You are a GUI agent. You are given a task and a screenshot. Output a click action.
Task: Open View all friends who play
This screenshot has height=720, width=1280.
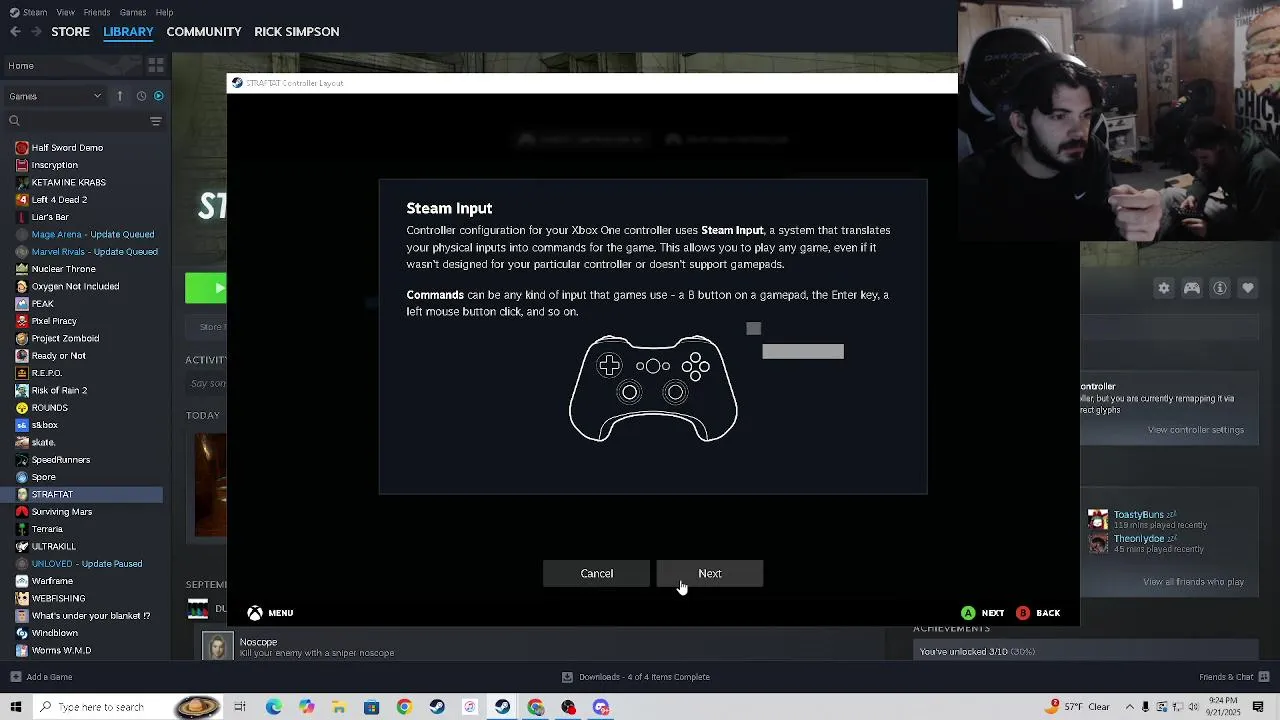click(x=1194, y=582)
